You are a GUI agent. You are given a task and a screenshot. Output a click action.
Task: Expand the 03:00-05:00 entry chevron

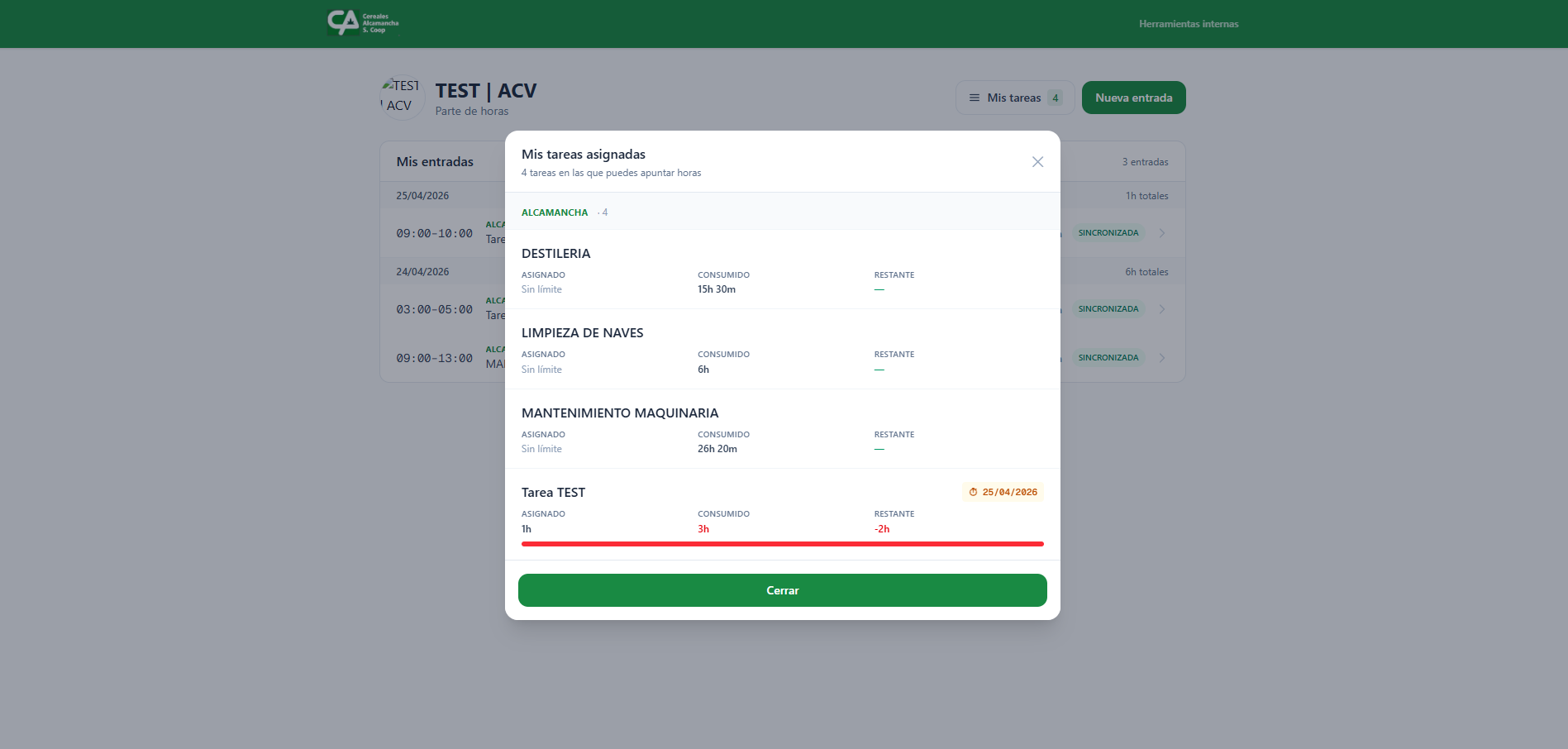[x=1162, y=309]
